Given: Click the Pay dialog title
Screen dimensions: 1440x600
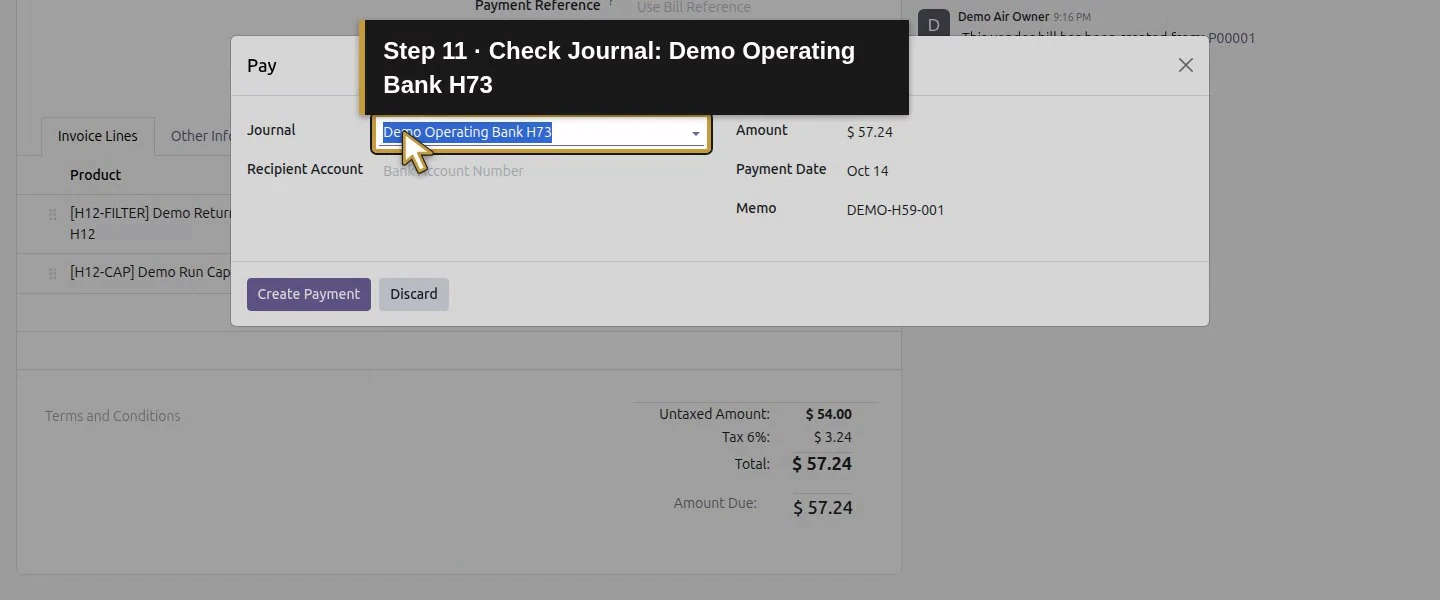Looking at the screenshot, I should coord(262,65).
